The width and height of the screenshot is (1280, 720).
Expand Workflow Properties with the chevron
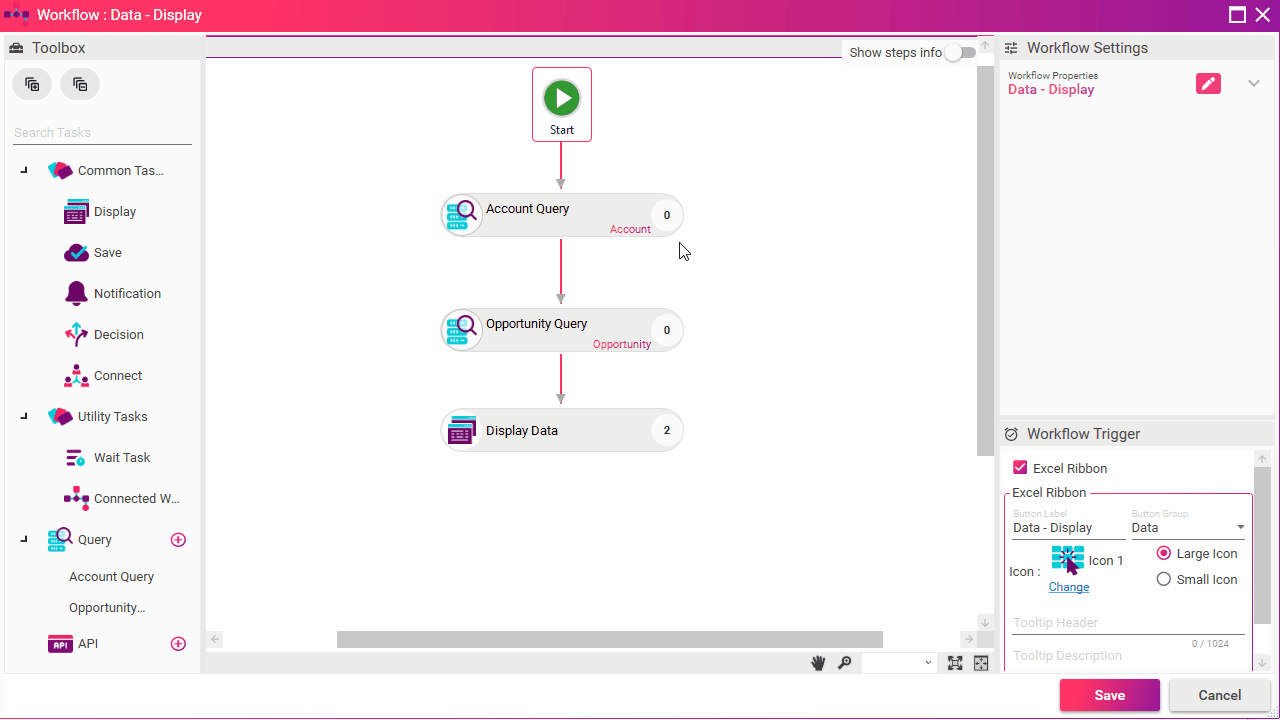[1253, 84]
